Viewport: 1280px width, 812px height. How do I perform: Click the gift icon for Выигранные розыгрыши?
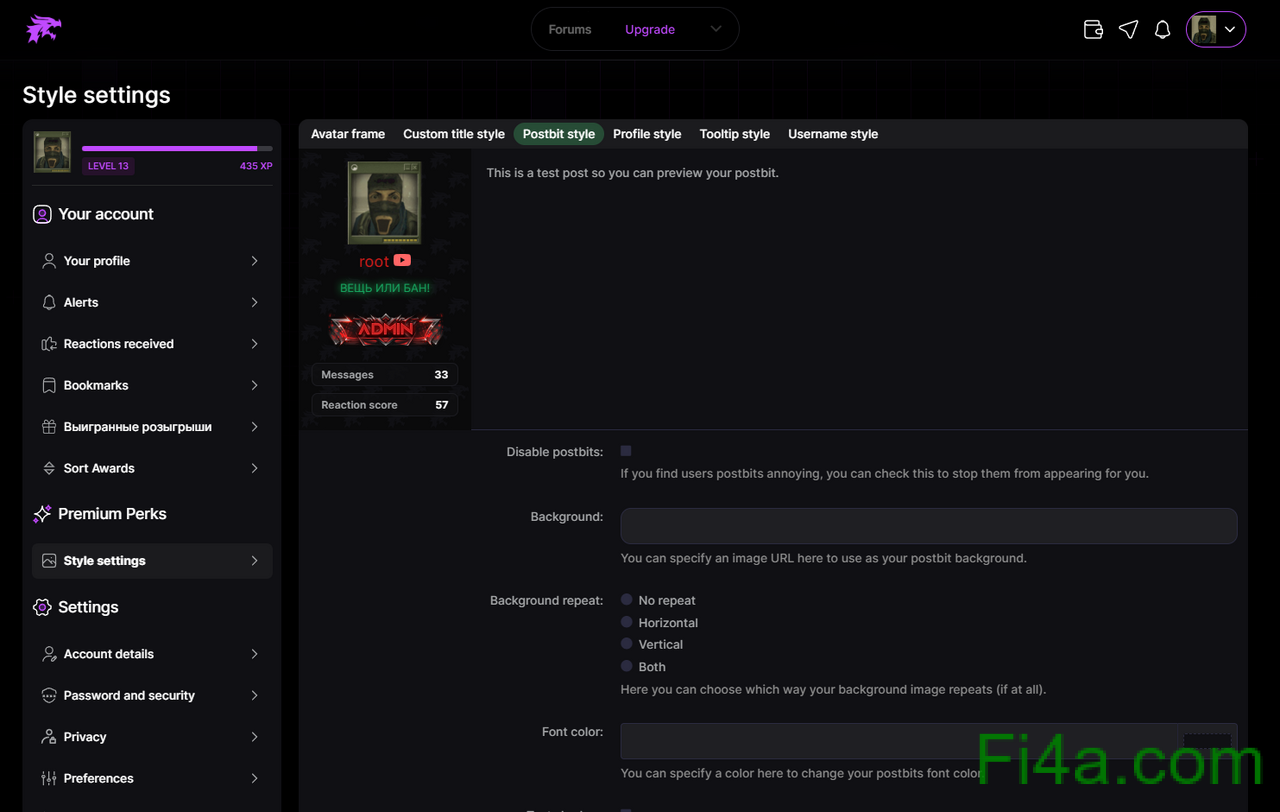point(48,427)
